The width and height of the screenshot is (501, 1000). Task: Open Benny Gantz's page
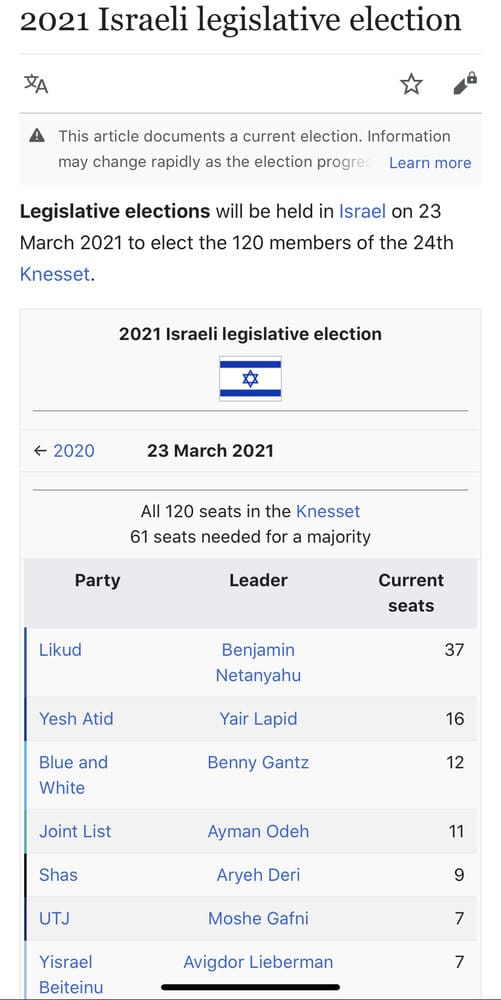click(x=258, y=762)
